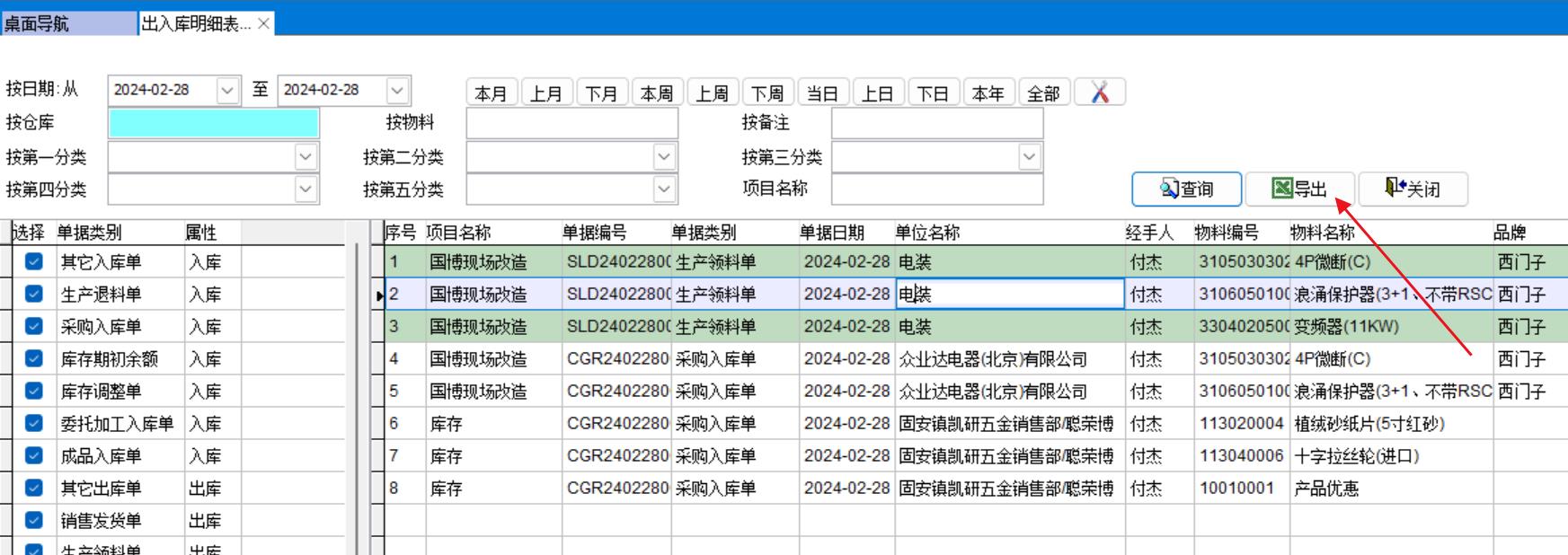Click the clear filter scissors icon
The height and width of the screenshot is (555, 1568).
click(1100, 92)
